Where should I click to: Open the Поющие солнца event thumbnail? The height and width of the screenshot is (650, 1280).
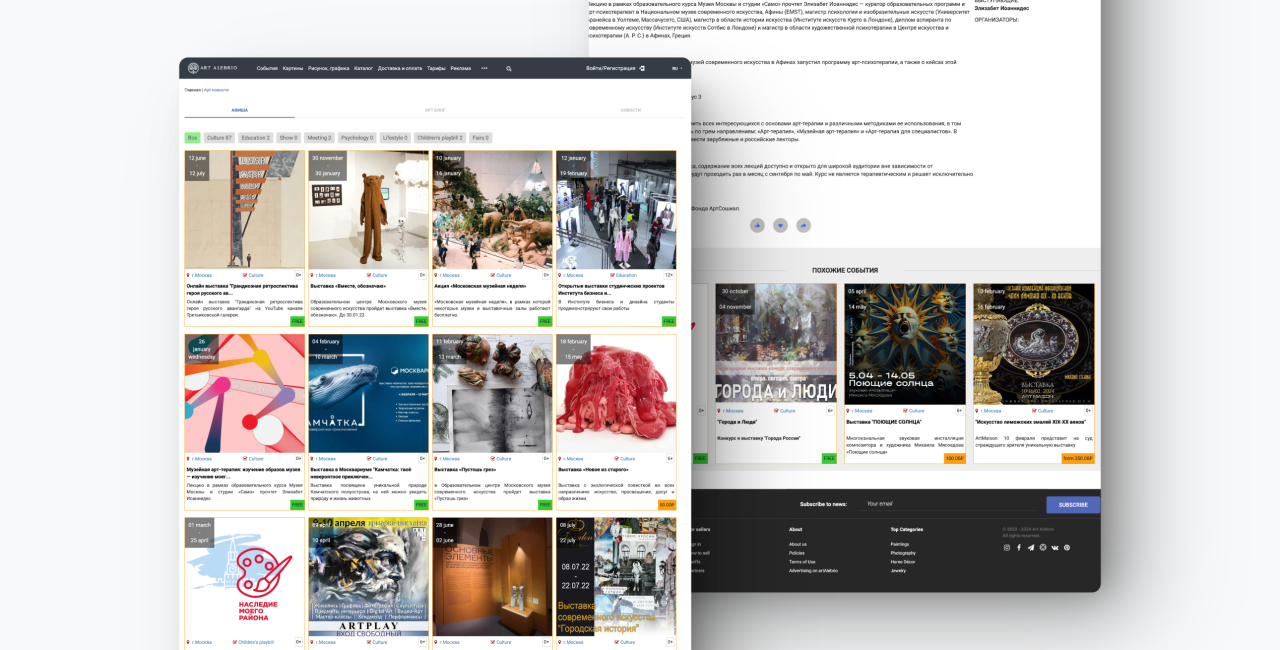point(905,344)
